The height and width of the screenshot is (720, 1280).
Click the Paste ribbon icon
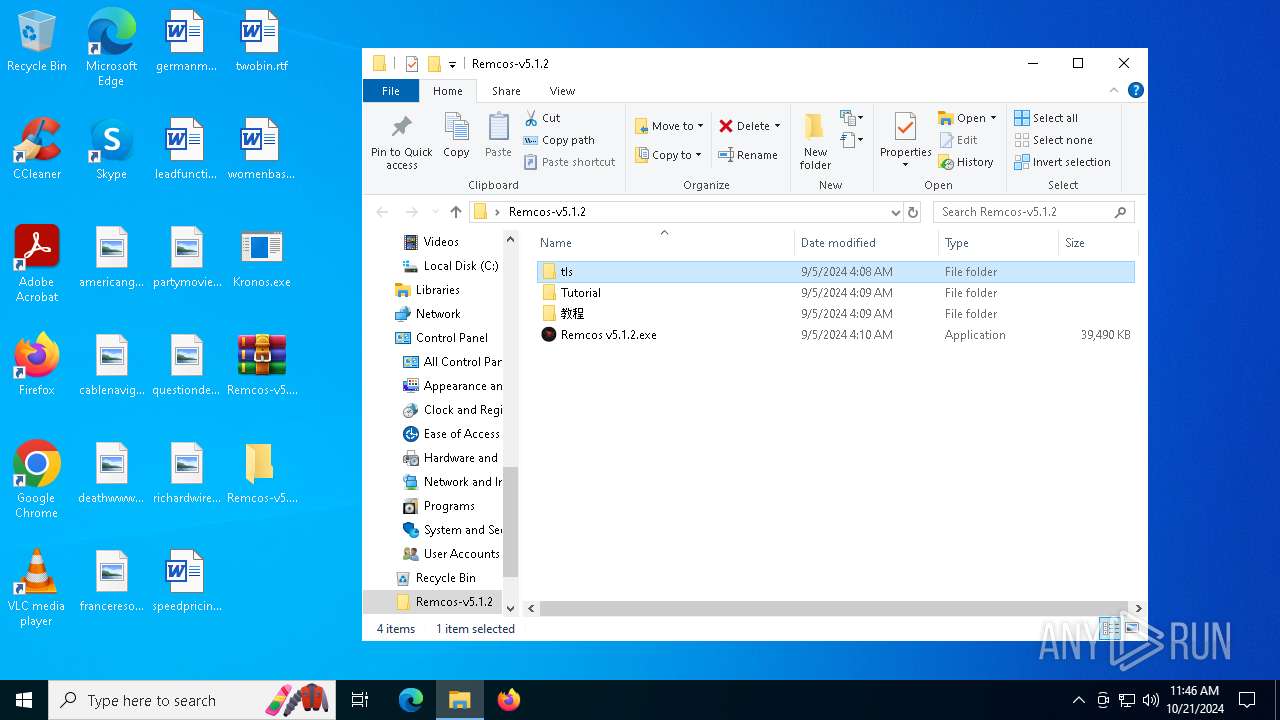coord(498,128)
